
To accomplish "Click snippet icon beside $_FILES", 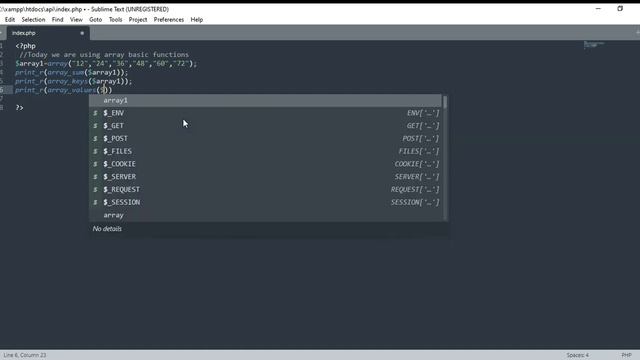I will [x=96, y=151].
